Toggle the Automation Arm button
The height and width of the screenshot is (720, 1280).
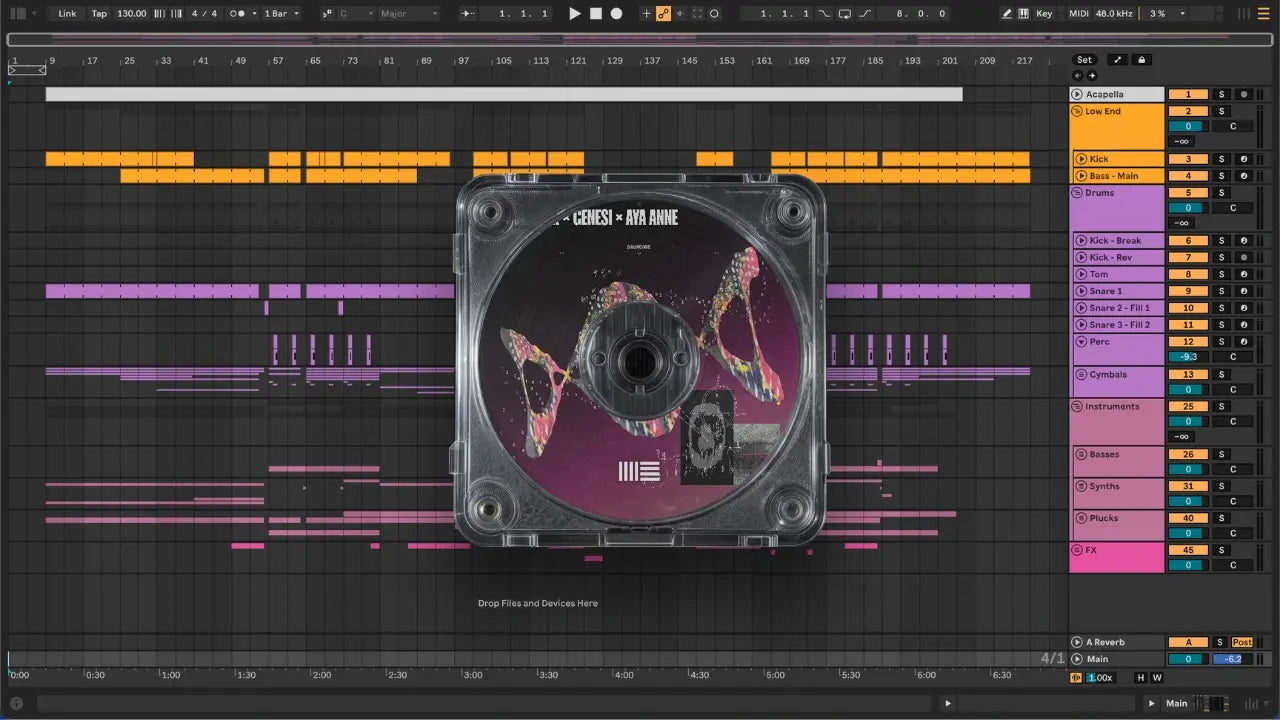coord(663,14)
